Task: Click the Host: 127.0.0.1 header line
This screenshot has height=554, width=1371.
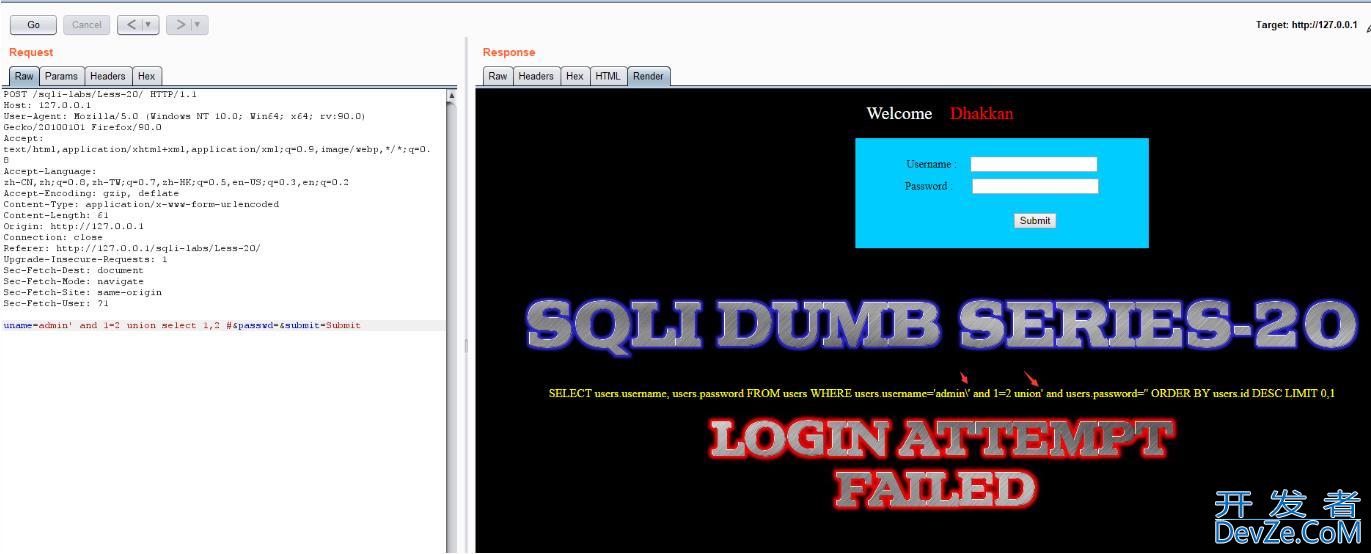Action: 47,105
